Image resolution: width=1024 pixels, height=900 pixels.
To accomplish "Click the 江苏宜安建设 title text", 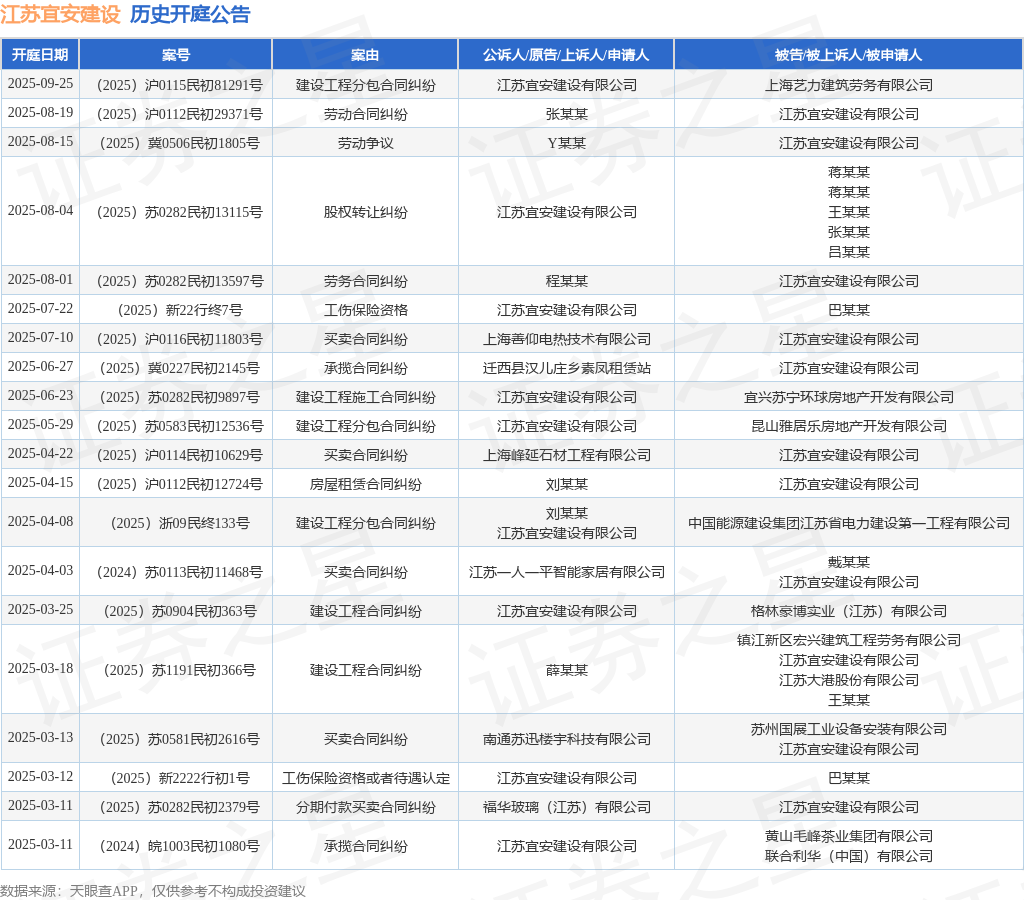I will pos(61,14).
